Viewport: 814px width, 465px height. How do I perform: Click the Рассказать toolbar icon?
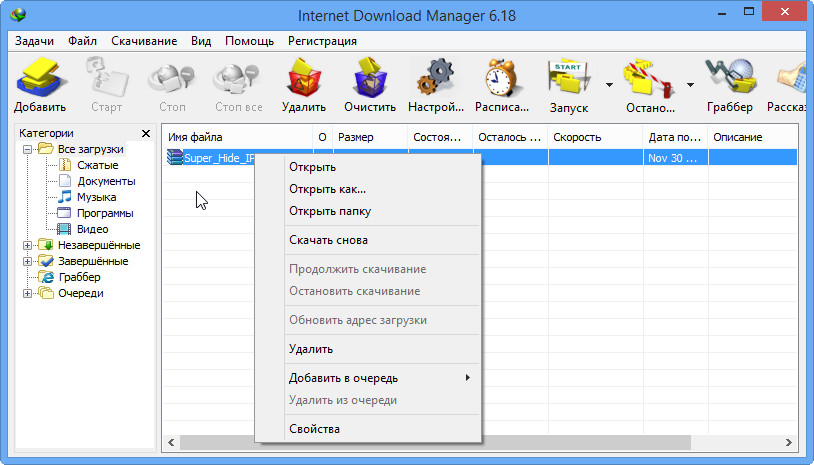point(792,78)
